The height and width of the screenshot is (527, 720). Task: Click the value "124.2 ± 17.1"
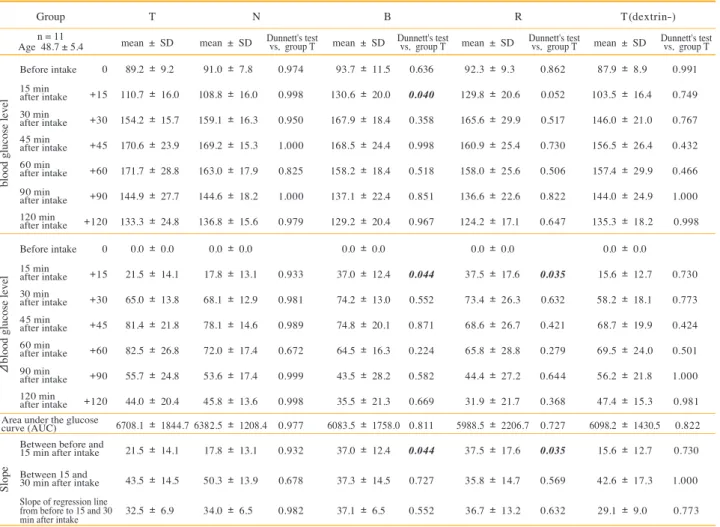tap(490, 222)
